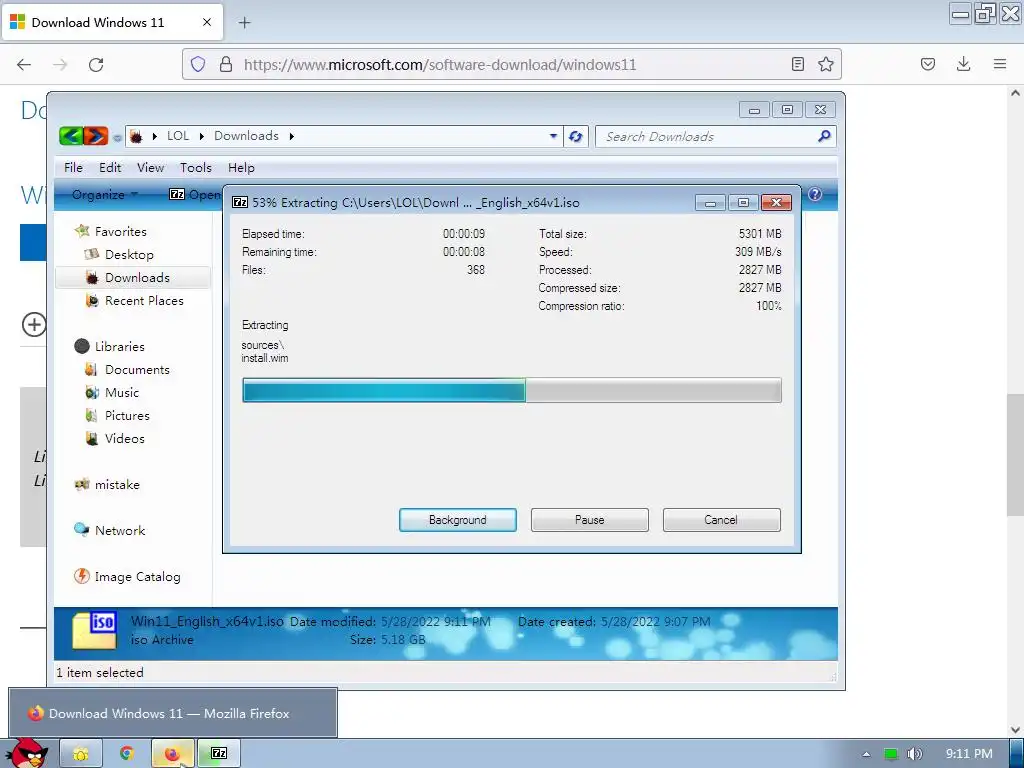Screen dimensions: 1024x768
Task: Click the Favorites star icon
Action: [82, 231]
